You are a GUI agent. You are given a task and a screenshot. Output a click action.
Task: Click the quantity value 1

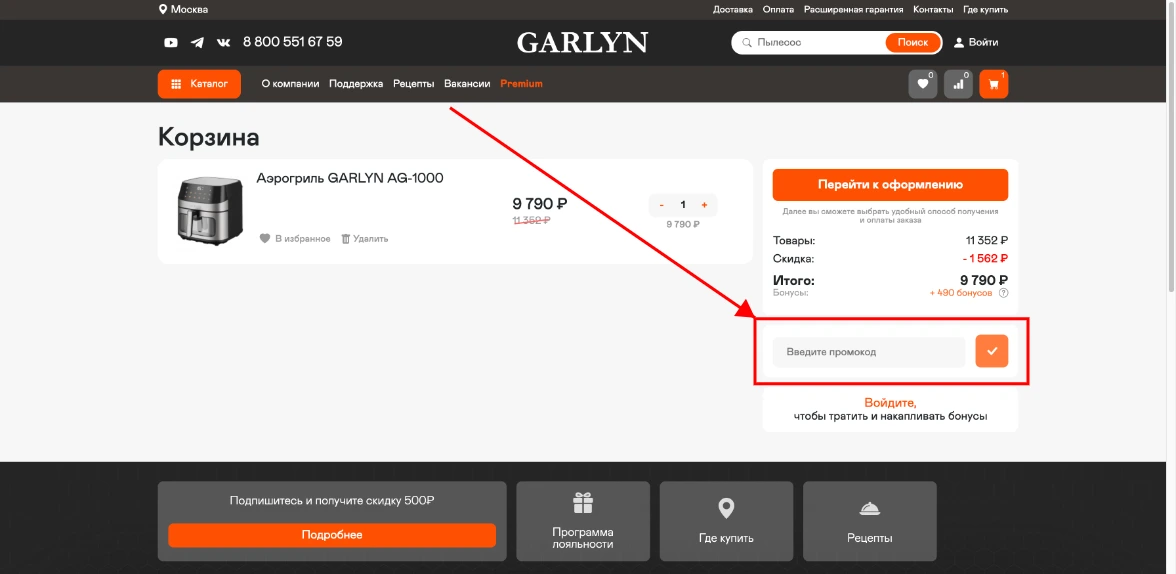[x=682, y=205]
